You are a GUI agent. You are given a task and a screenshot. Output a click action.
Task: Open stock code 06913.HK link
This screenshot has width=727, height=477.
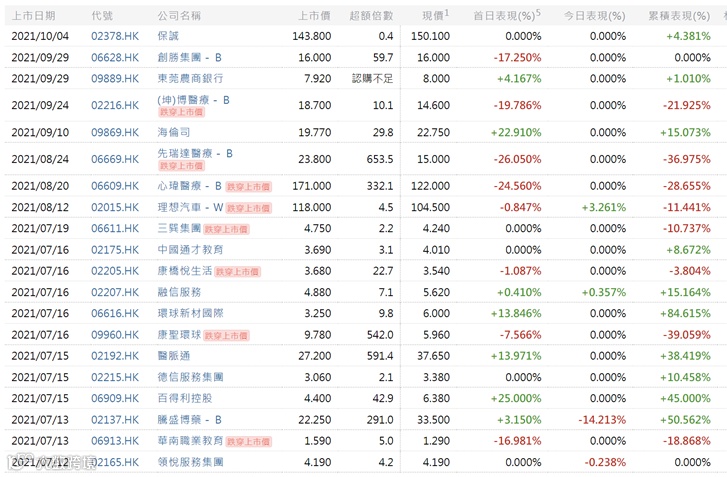click(x=115, y=441)
